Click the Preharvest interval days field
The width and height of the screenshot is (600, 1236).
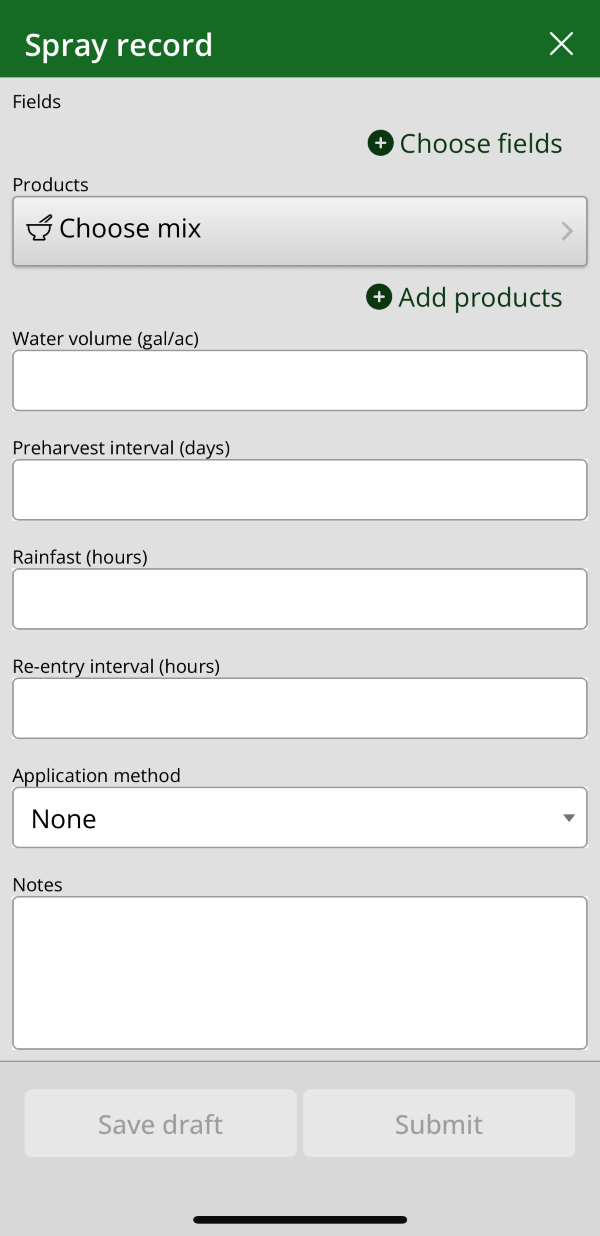(x=299, y=490)
